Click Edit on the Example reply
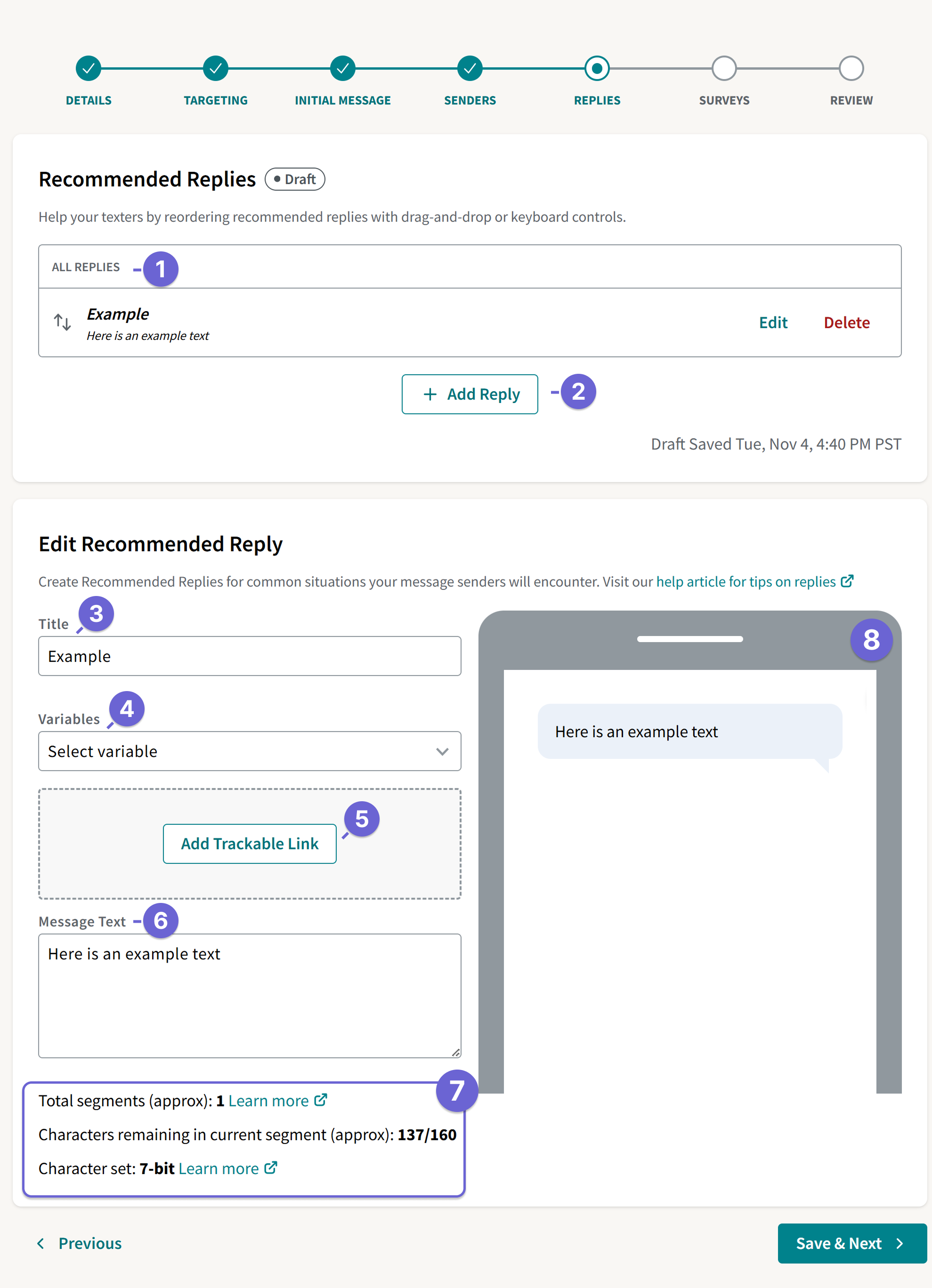Viewport: 932px width, 1288px height. point(773,322)
